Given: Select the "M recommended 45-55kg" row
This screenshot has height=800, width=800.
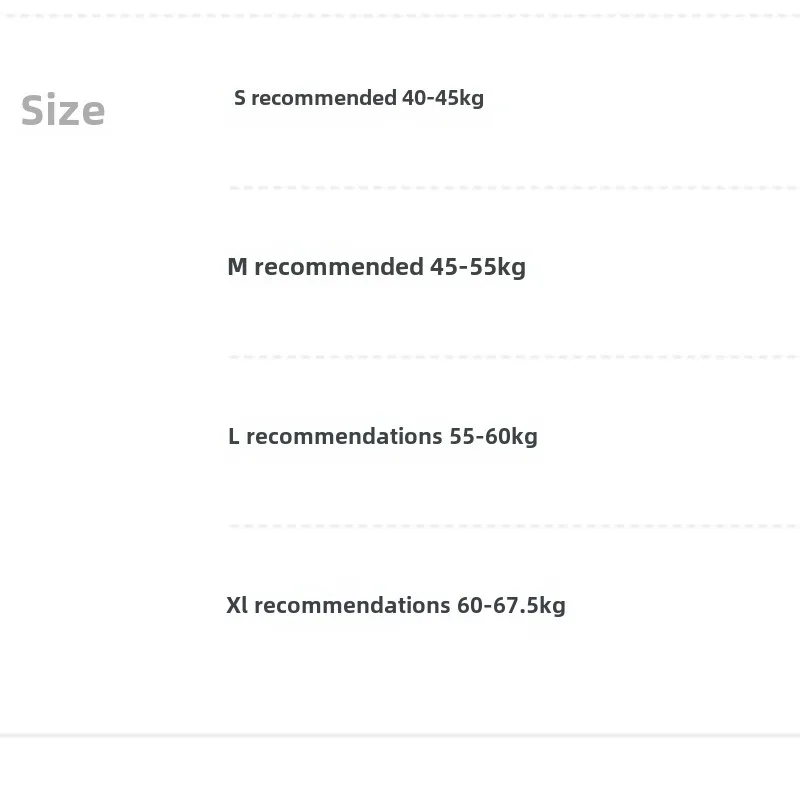Looking at the screenshot, I should pos(376,267).
